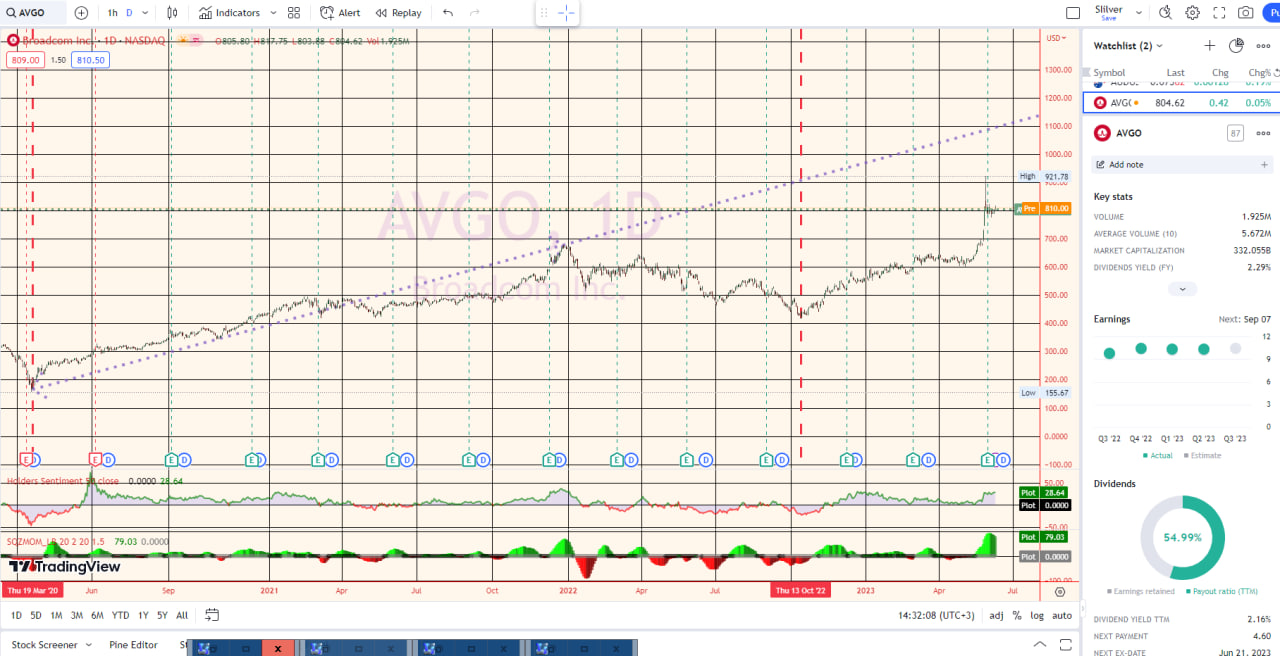Expand the favorite indicators dropdown arrow
1280x656 pixels.
pos(273,13)
